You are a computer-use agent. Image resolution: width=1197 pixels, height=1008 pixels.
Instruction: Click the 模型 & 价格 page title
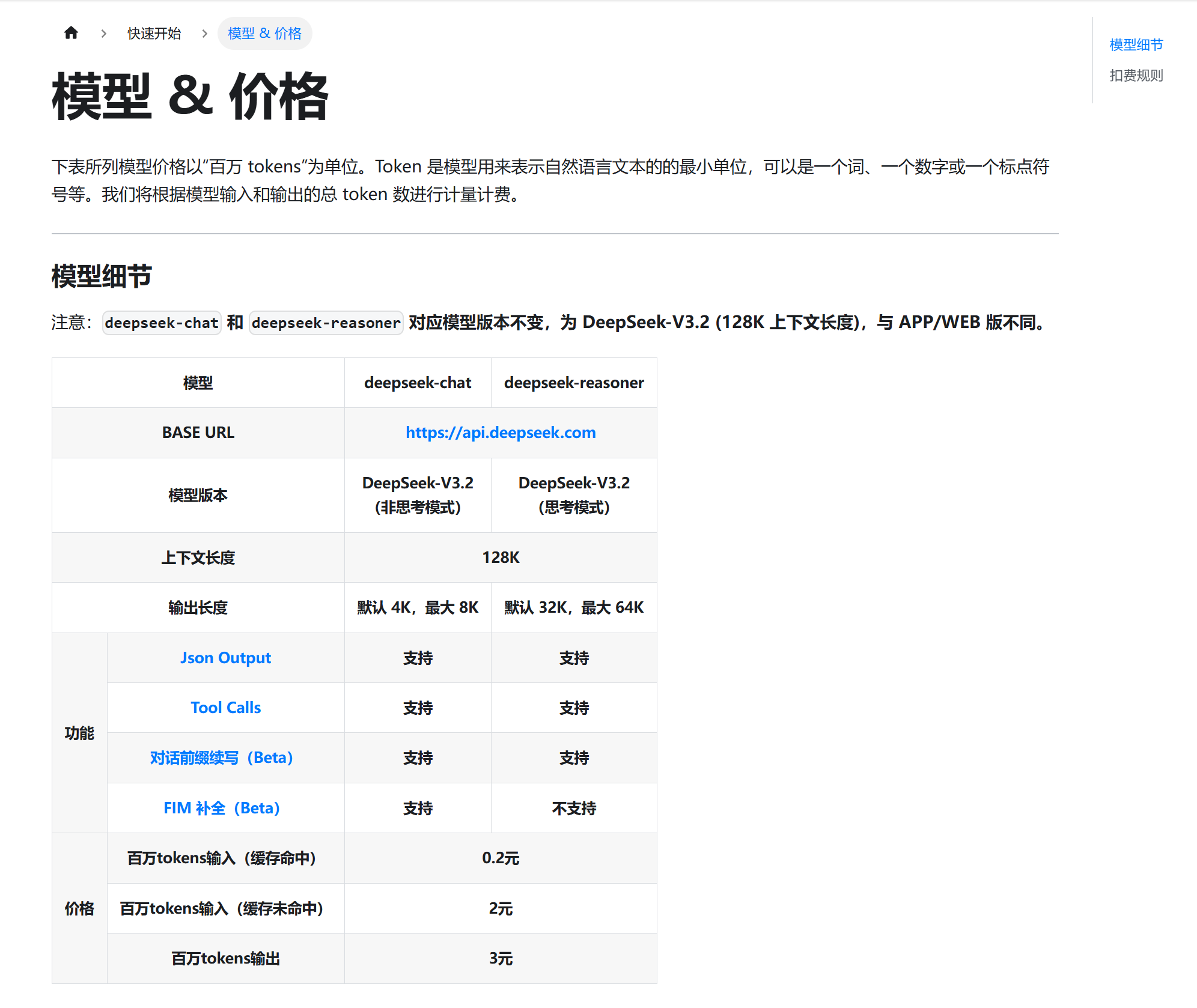pos(190,96)
